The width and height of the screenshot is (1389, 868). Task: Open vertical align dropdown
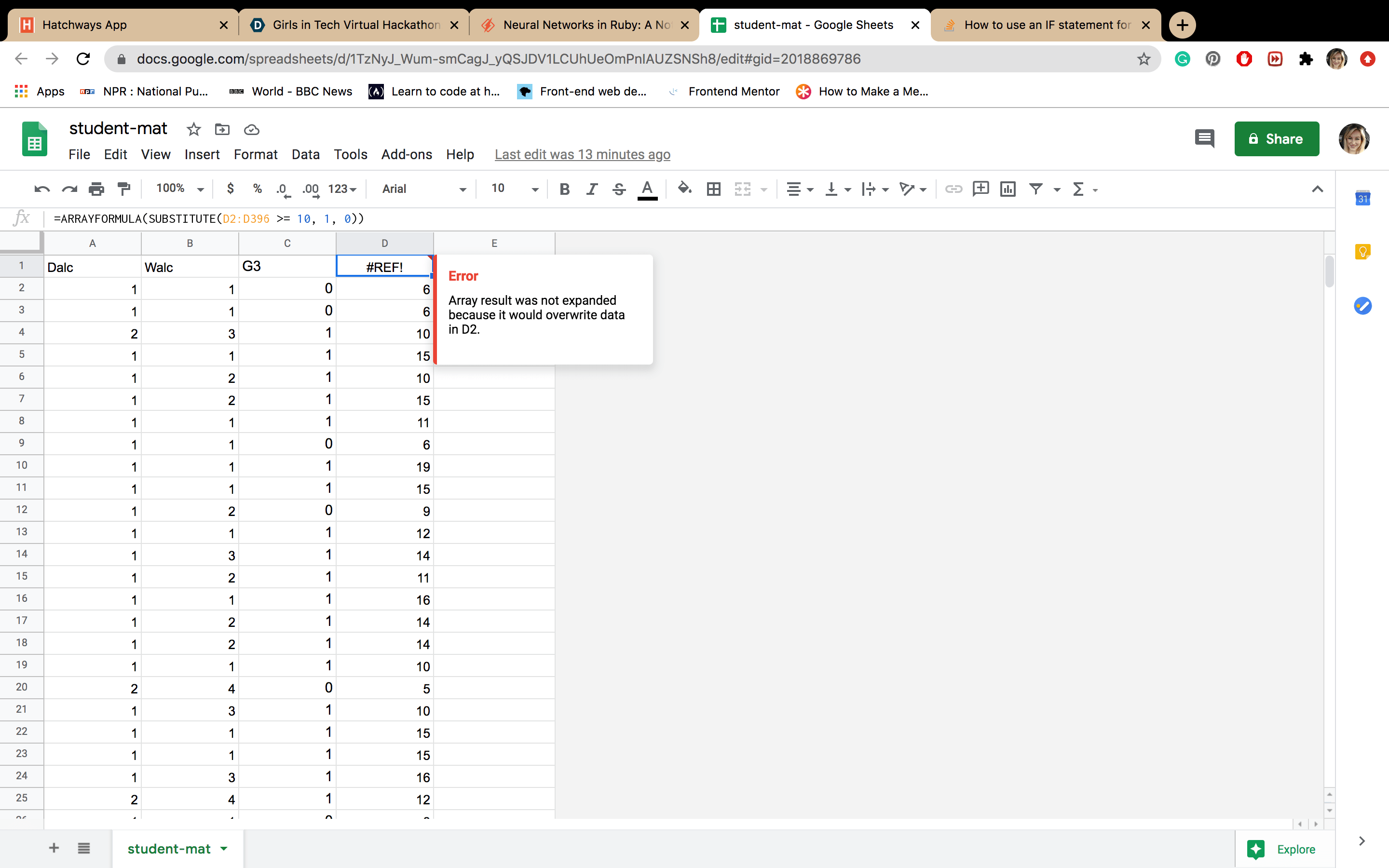pos(837,189)
